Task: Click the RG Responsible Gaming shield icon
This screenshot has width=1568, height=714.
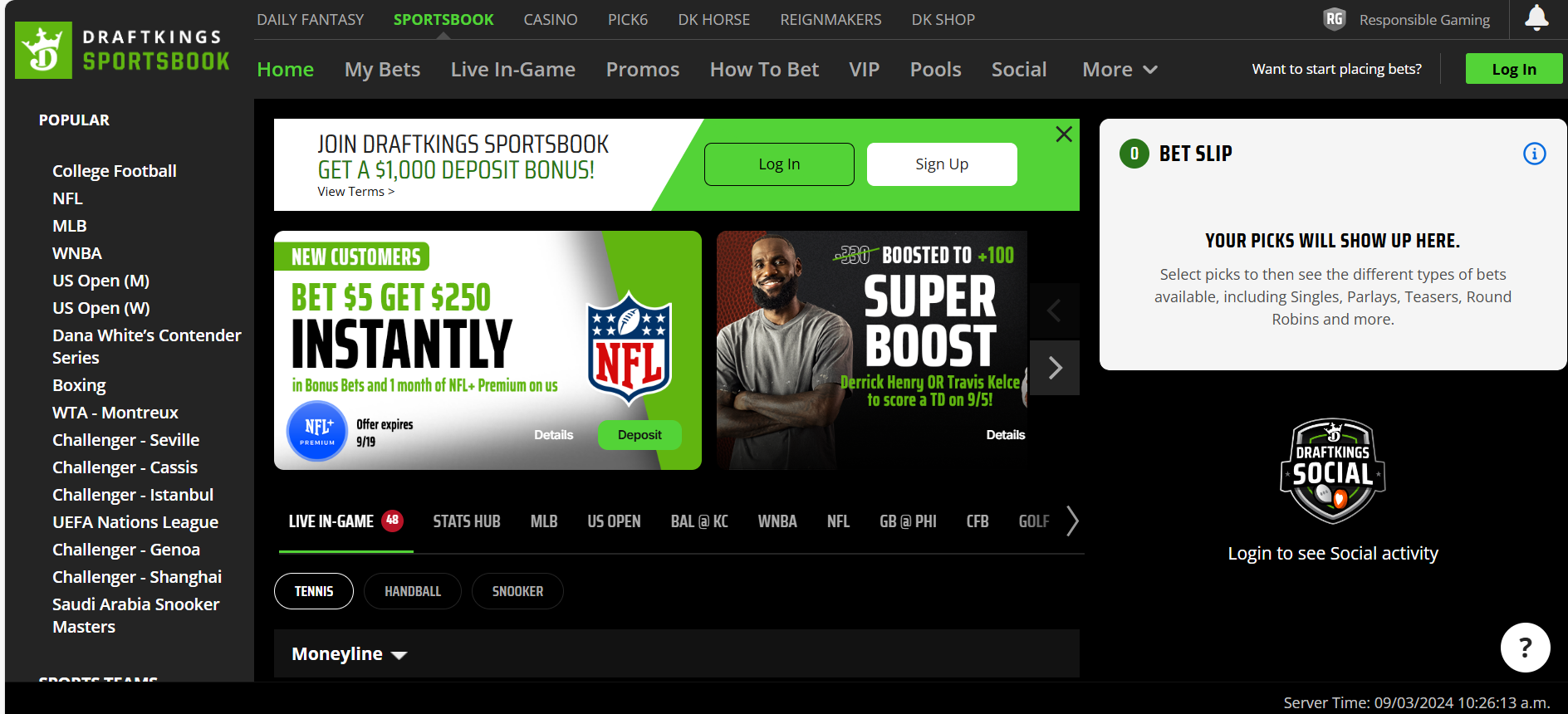Action: (1334, 19)
